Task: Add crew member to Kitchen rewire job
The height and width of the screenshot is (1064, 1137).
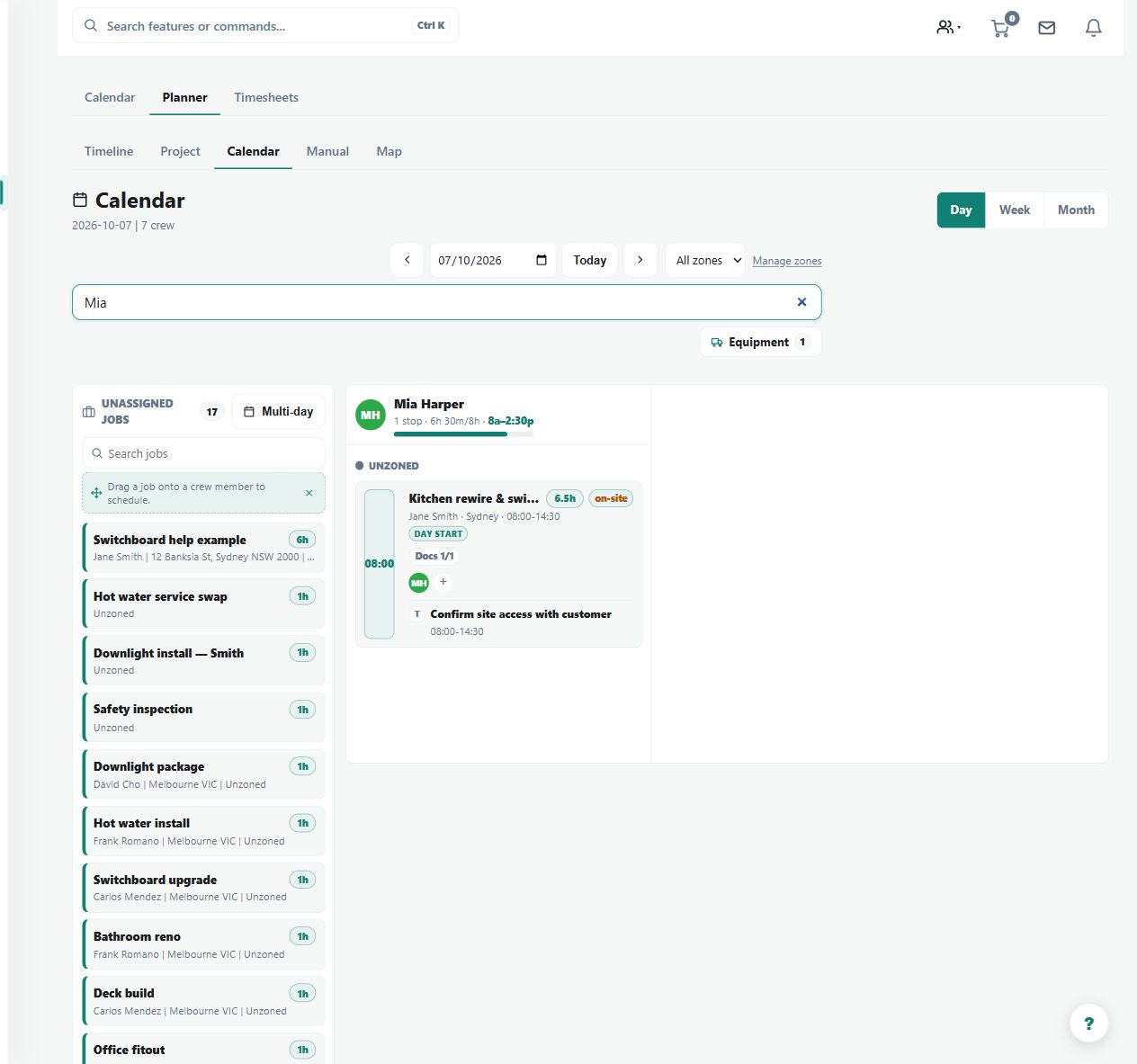Action: coord(443,582)
